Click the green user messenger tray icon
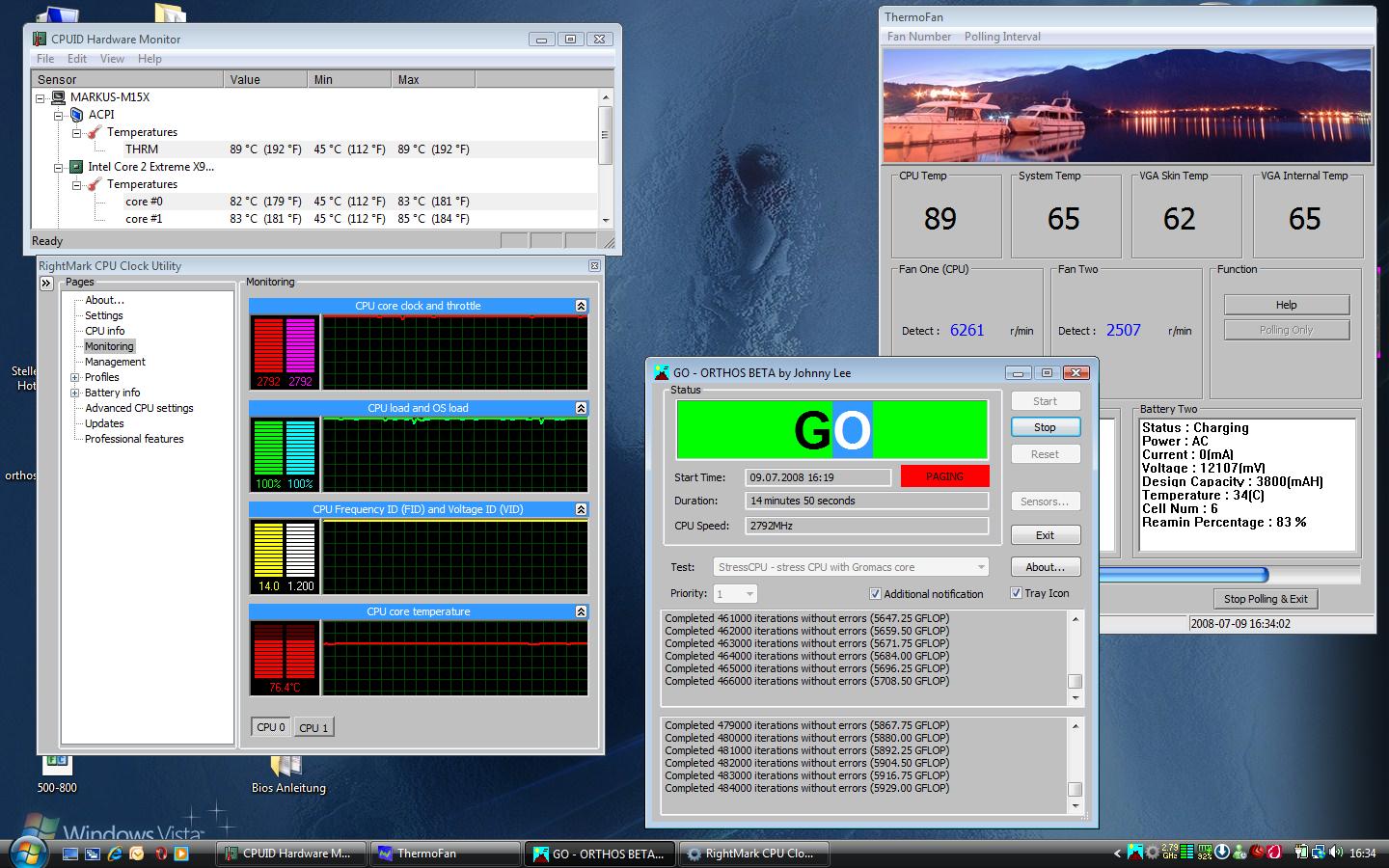The height and width of the screenshot is (868, 1389). coord(1239,853)
